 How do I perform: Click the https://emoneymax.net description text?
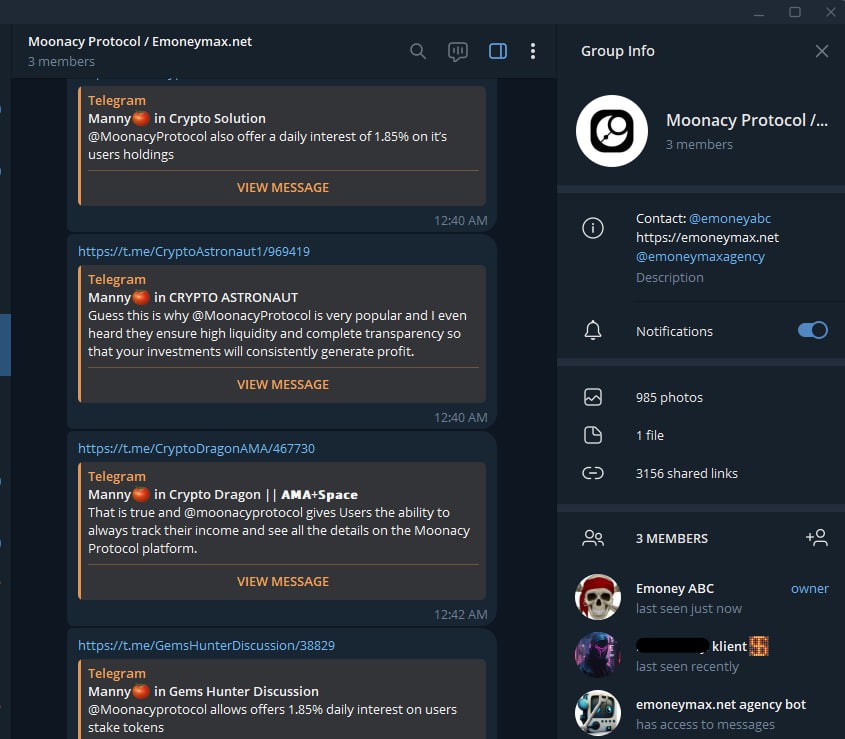707,237
